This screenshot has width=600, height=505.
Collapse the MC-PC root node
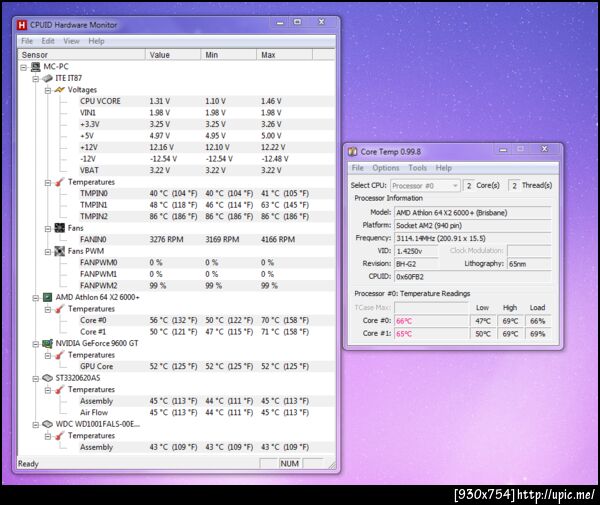pos(24,67)
